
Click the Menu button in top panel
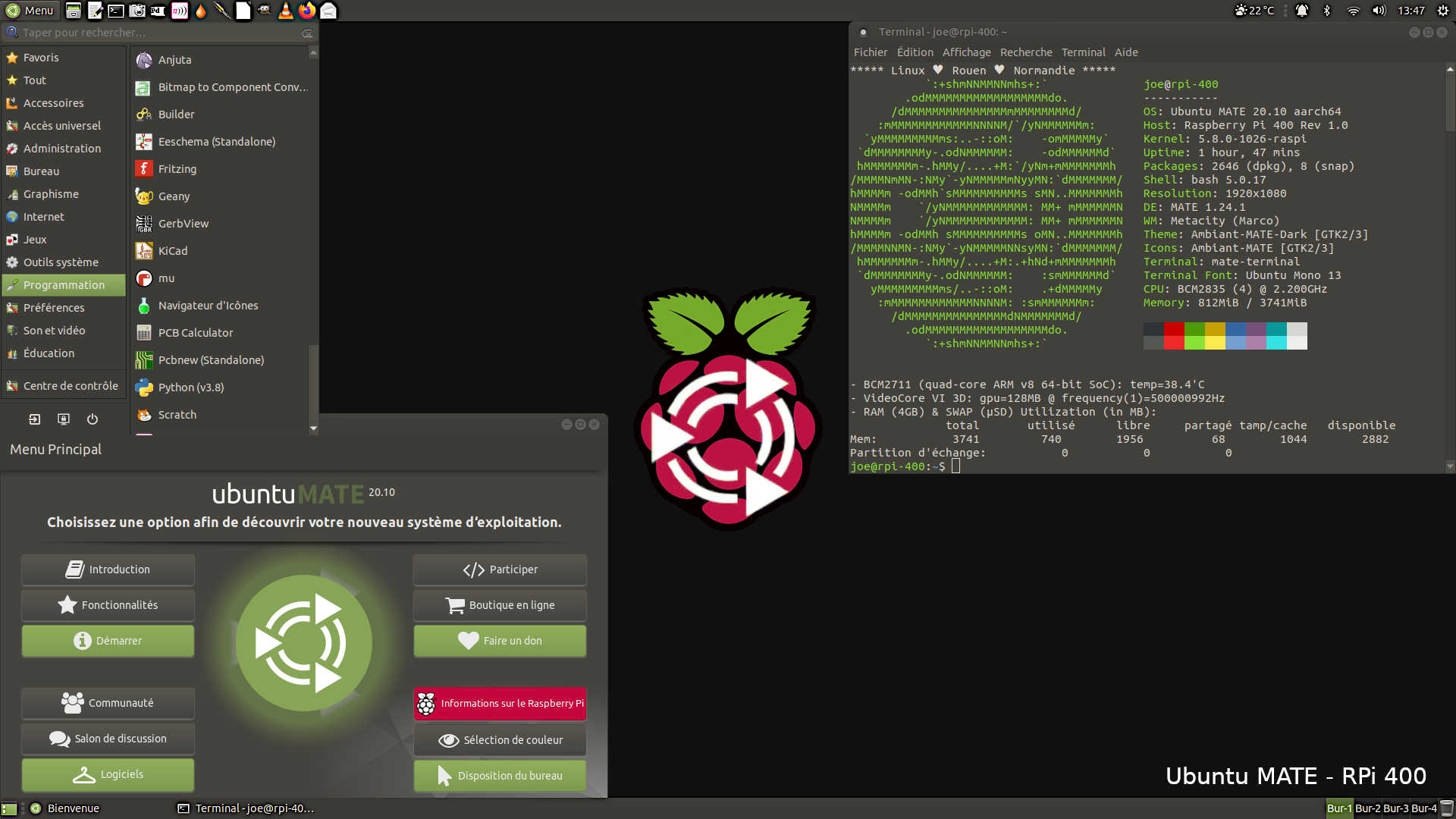pyautogui.click(x=30, y=11)
